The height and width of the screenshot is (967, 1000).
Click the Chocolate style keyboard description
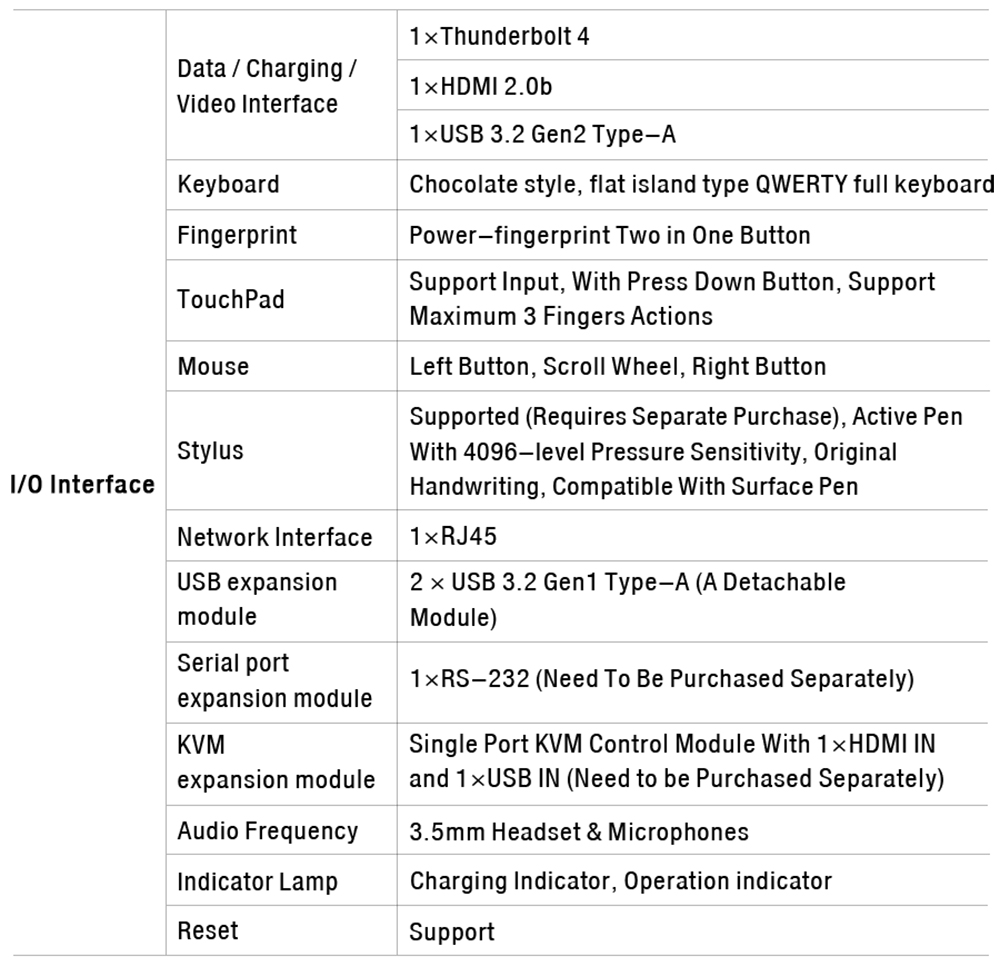click(x=700, y=185)
